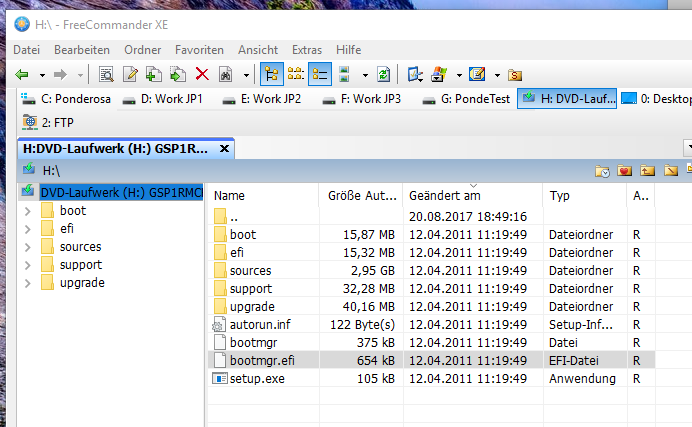Switch to drive F: Work JP3
Screen dimensions: 692x427
pyautogui.click(x=361, y=99)
